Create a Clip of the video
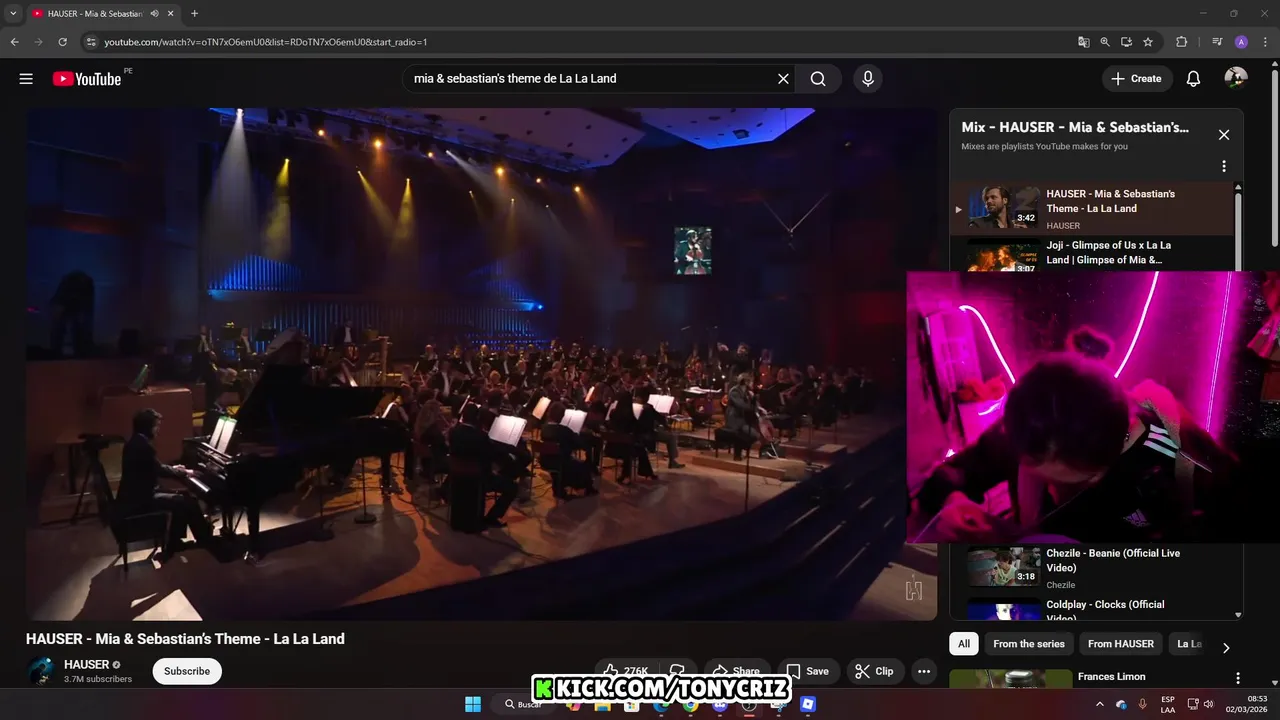 (875, 671)
